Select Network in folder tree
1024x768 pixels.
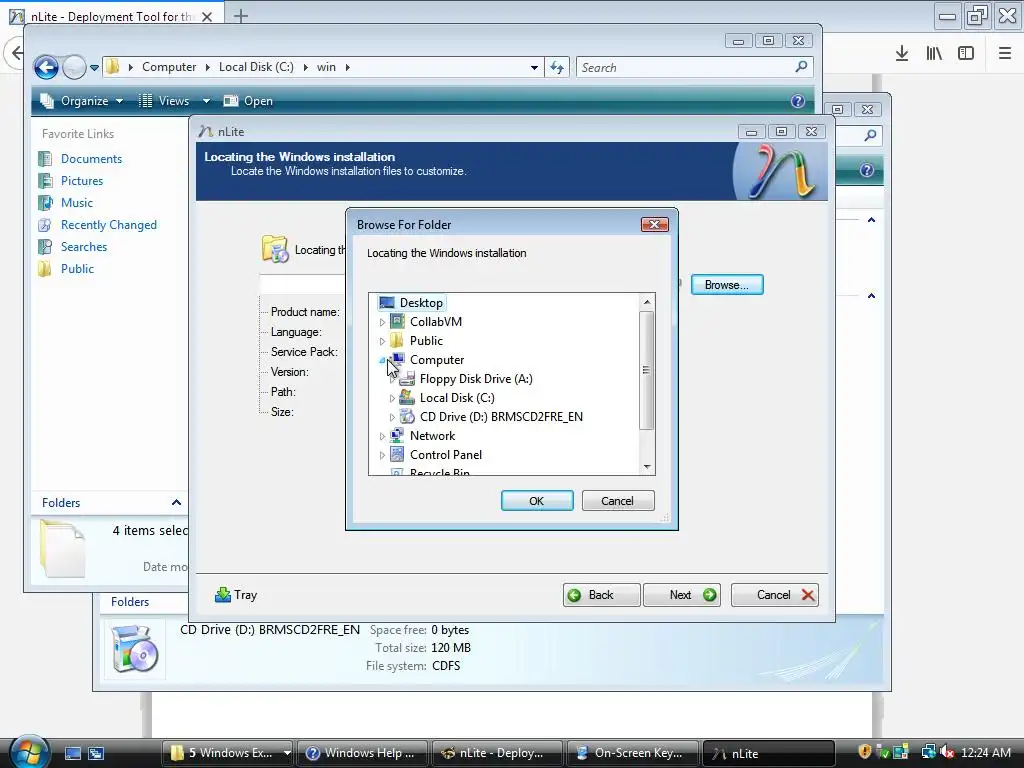pos(432,436)
